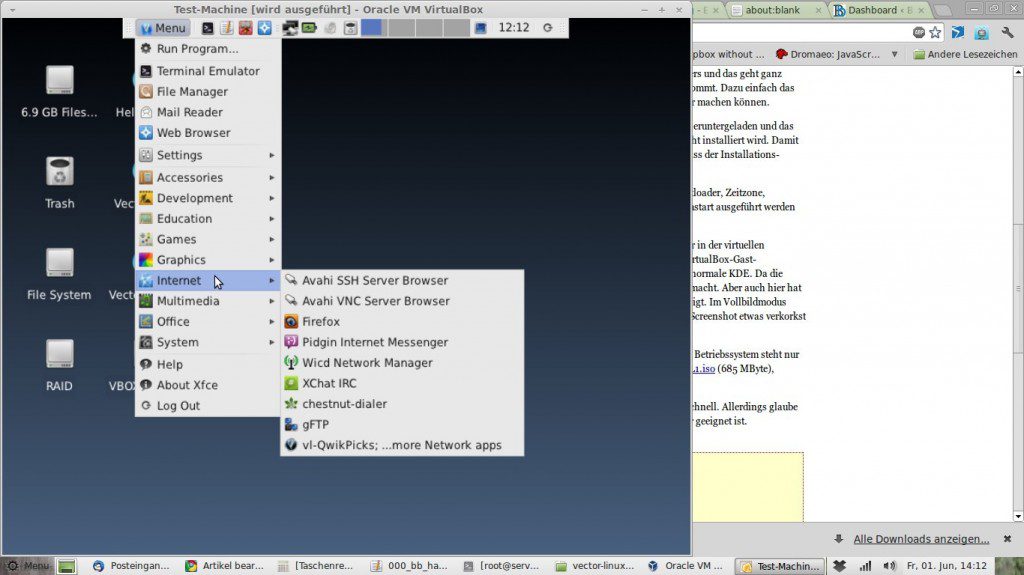Expand the System submenu arrow

[272, 342]
